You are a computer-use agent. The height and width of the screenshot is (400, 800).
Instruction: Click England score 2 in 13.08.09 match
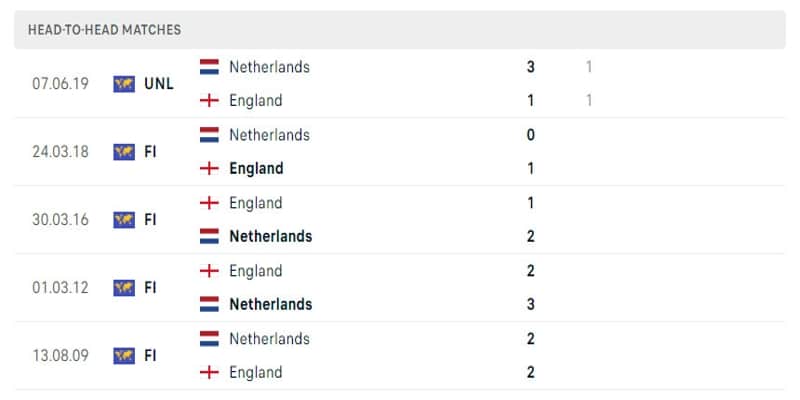click(x=531, y=372)
